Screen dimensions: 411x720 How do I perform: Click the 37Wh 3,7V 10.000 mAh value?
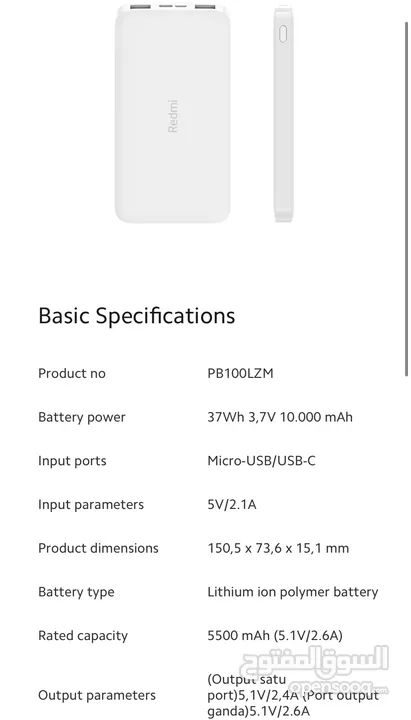click(x=280, y=417)
